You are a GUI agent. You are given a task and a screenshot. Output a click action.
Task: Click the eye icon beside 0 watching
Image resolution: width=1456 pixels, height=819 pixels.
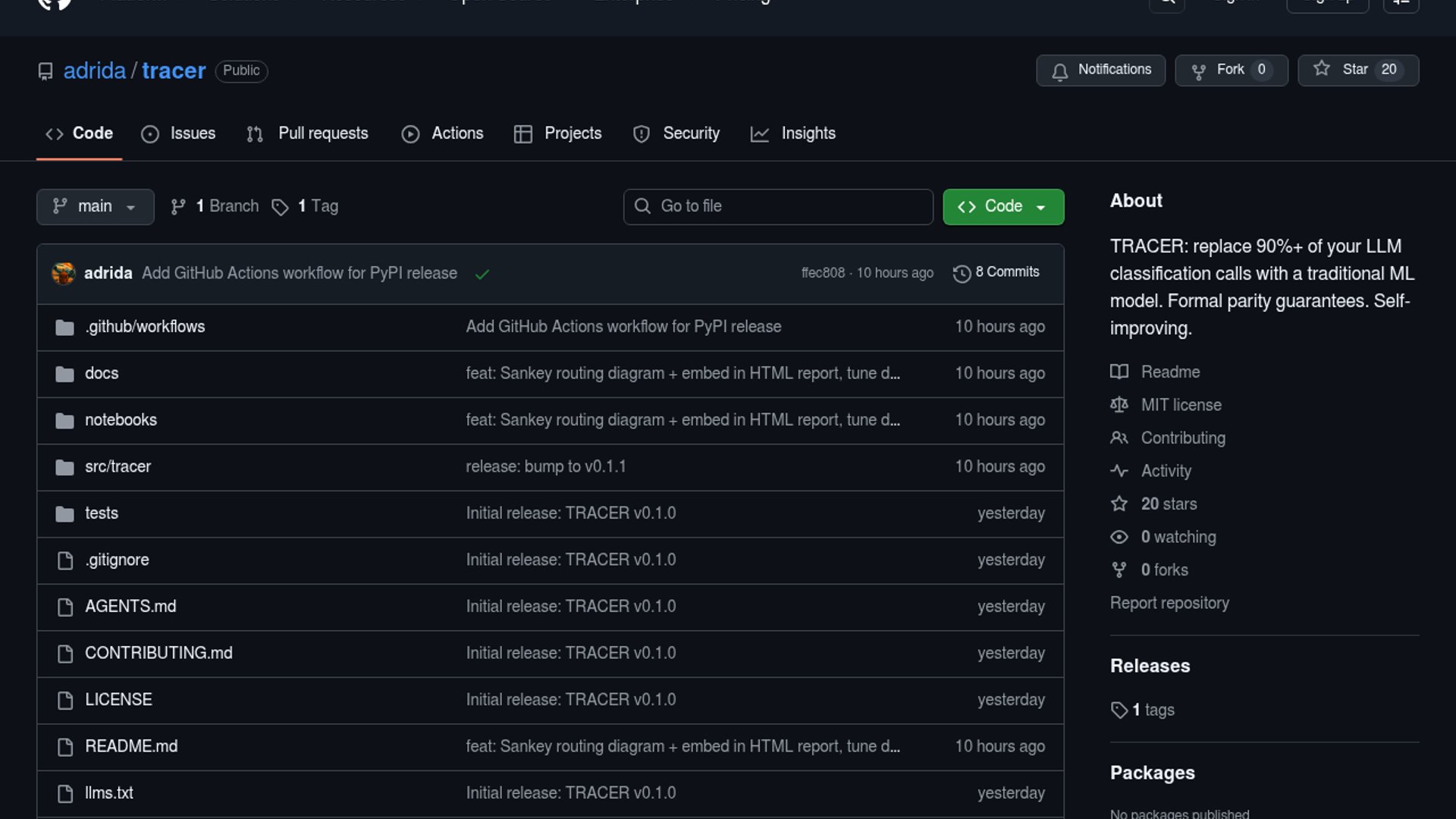[1119, 537]
